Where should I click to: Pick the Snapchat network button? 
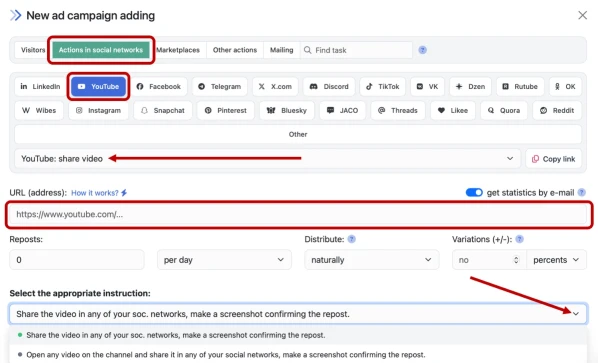click(x=163, y=111)
